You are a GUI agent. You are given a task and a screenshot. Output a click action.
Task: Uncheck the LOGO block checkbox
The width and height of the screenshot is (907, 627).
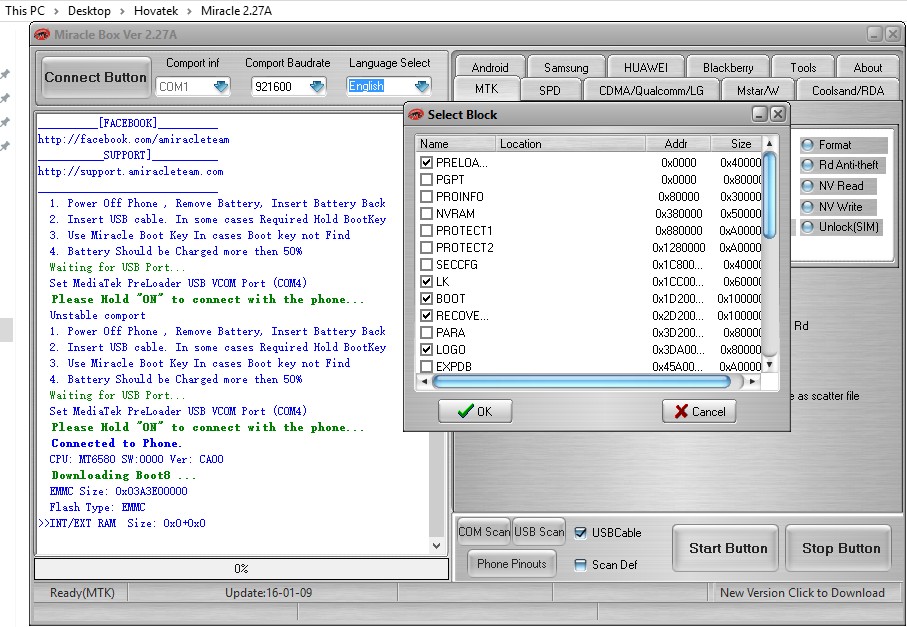tap(426, 349)
